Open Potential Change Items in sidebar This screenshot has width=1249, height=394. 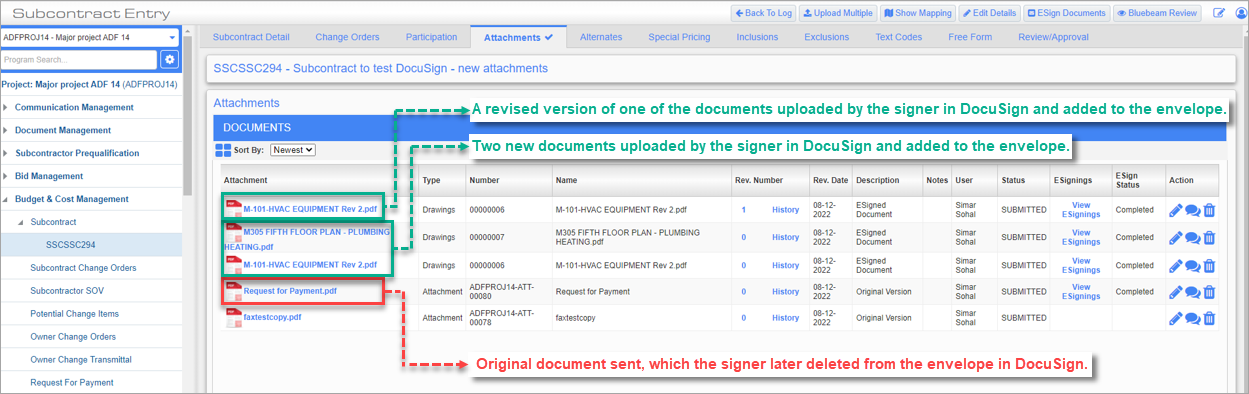pos(75,314)
